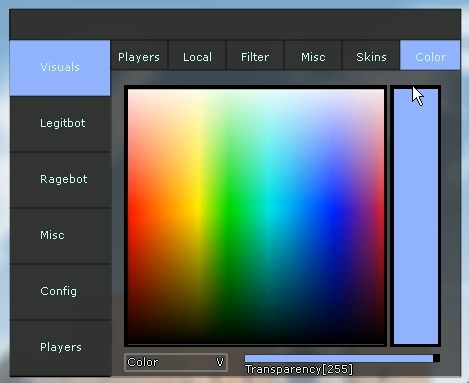Open the Legitbot section
The height and width of the screenshot is (383, 469).
[60, 124]
